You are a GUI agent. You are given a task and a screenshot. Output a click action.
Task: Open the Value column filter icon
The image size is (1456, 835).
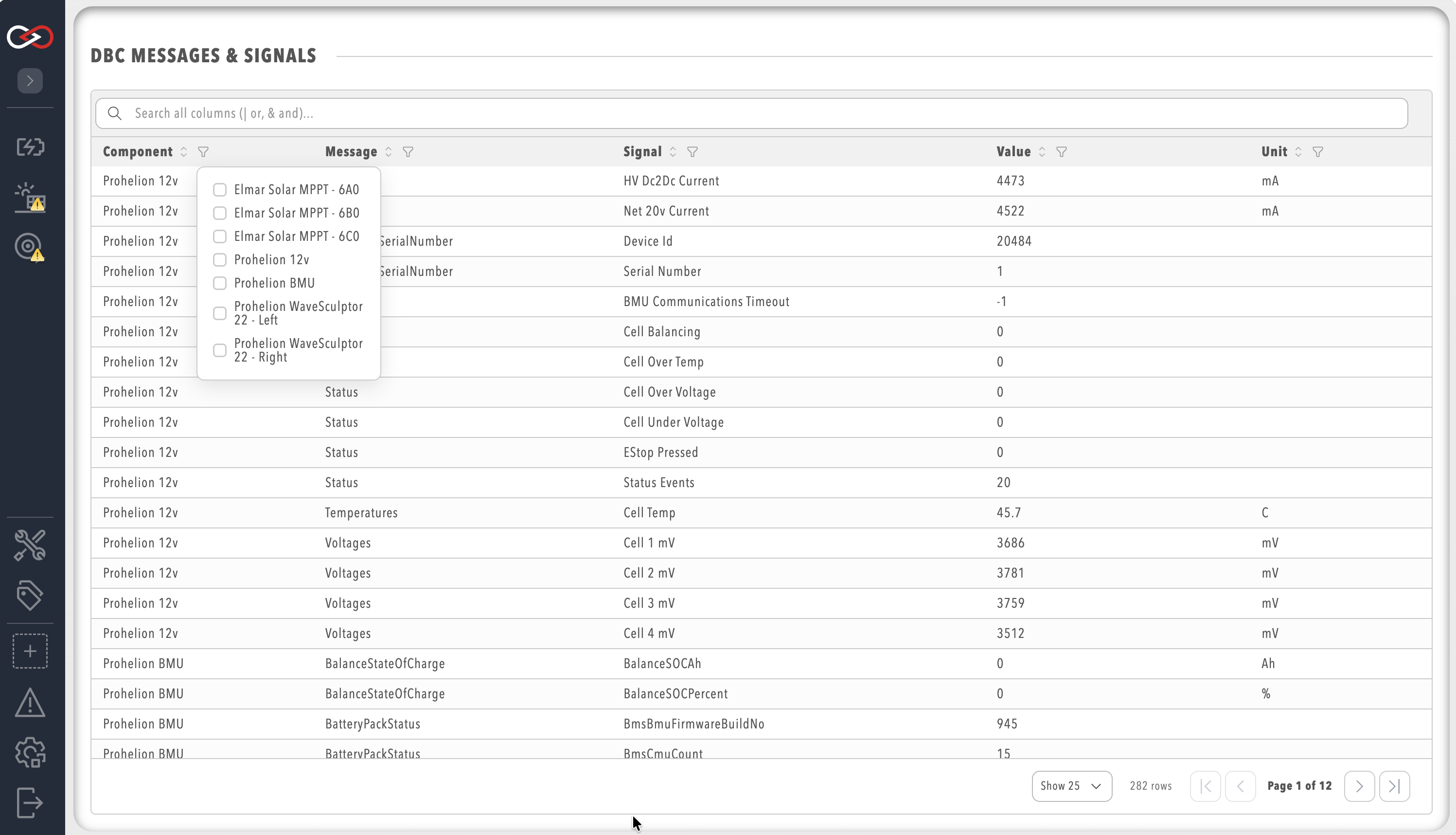[x=1061, y=152]
